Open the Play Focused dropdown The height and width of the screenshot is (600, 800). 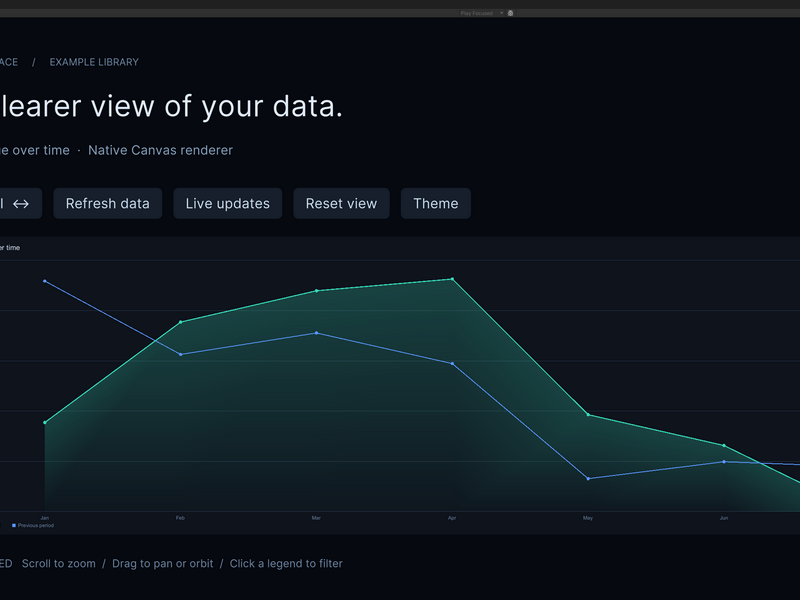tap(482, 13)
